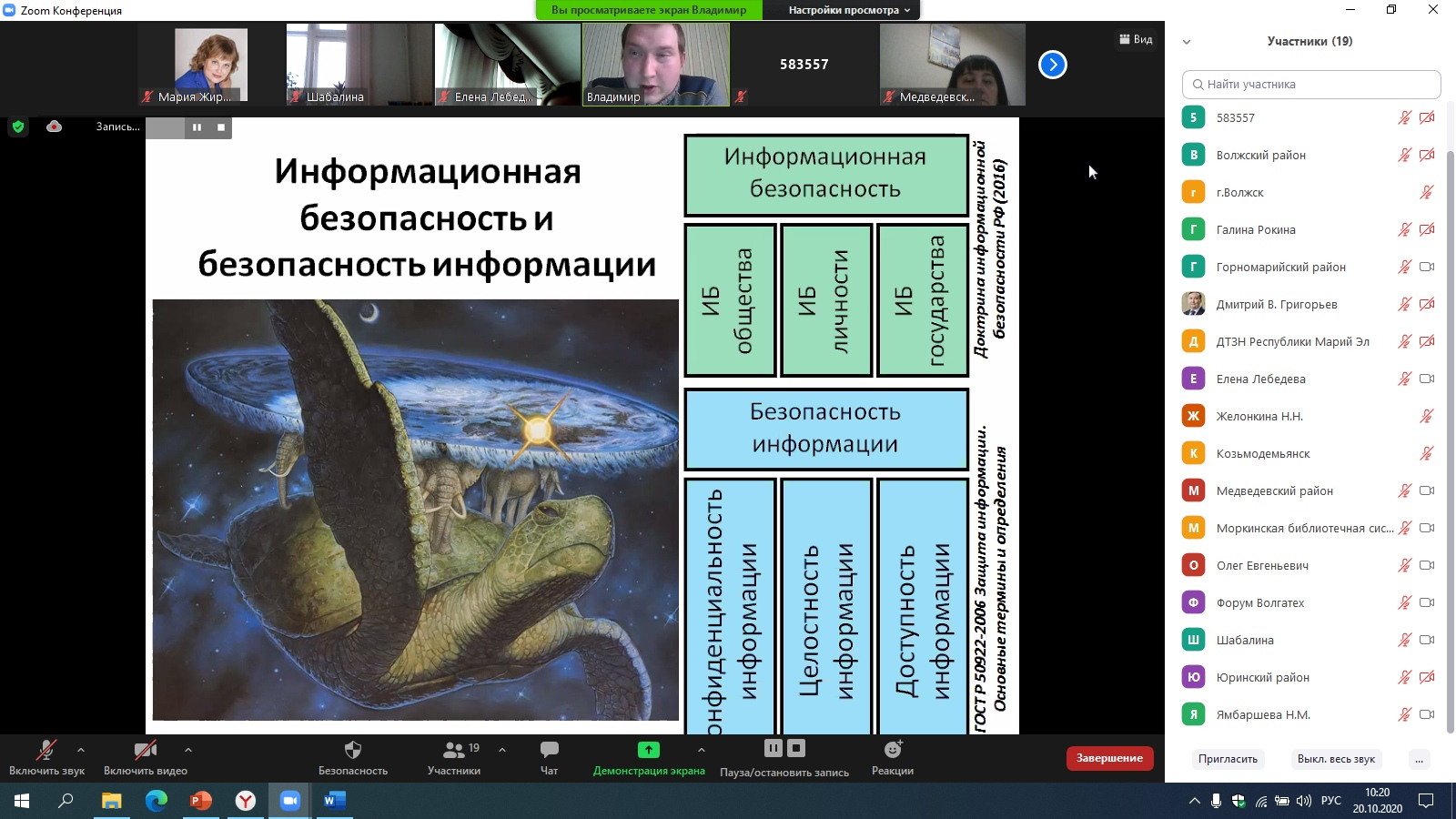The image size is (1456, 819).
Task: Toggle camera icon for ДТЗН Республики Марий Эл
Action: (x=1427, y=341)
